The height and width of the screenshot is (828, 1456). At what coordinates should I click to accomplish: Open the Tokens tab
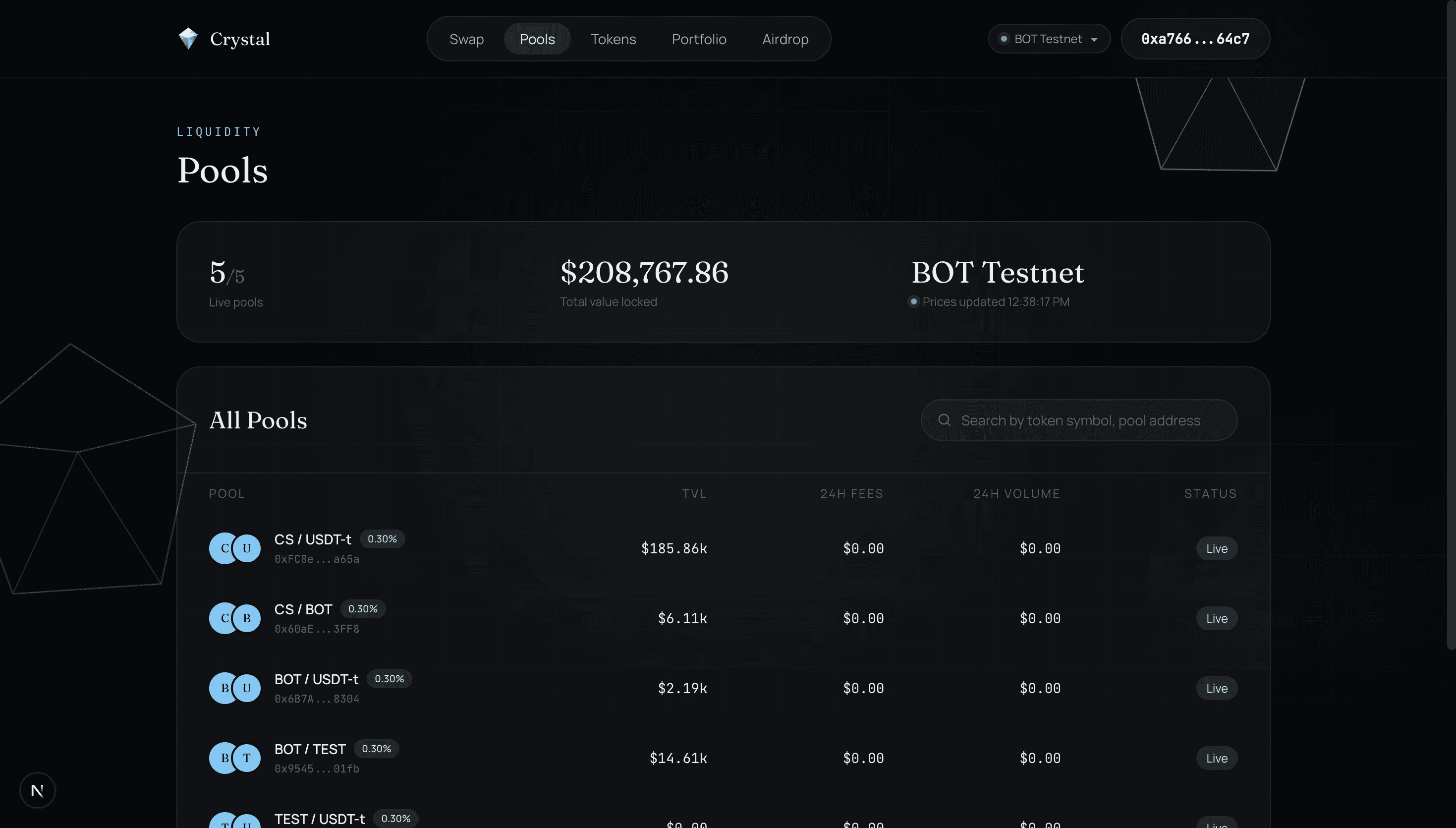pos(613,39)
